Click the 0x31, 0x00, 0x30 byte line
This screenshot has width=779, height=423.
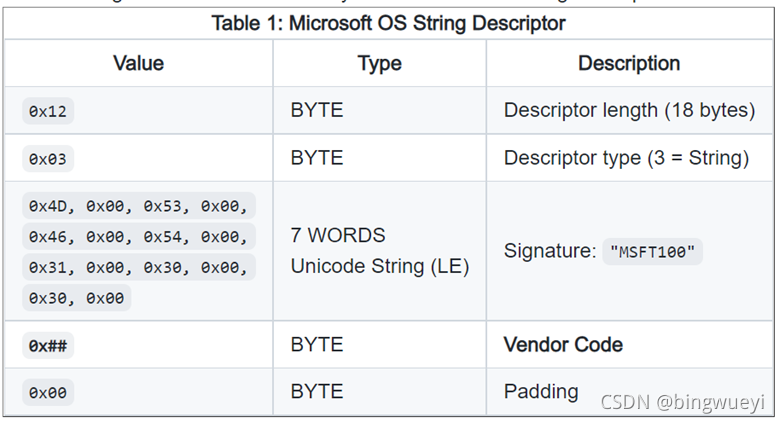point(138,267)
